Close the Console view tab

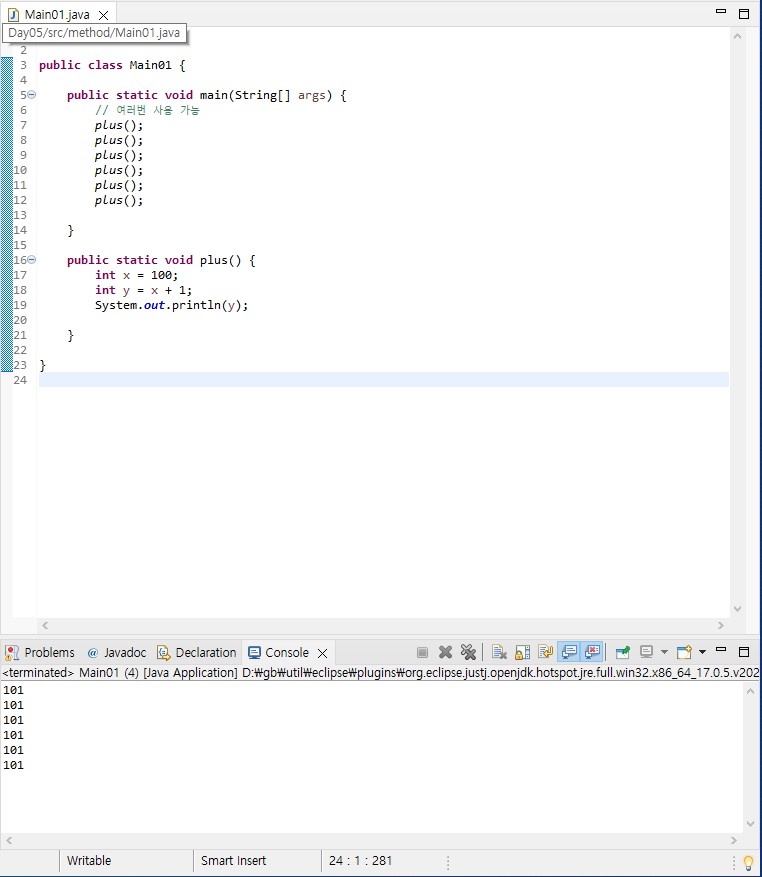pyautogui.click(x=322, y=653)
